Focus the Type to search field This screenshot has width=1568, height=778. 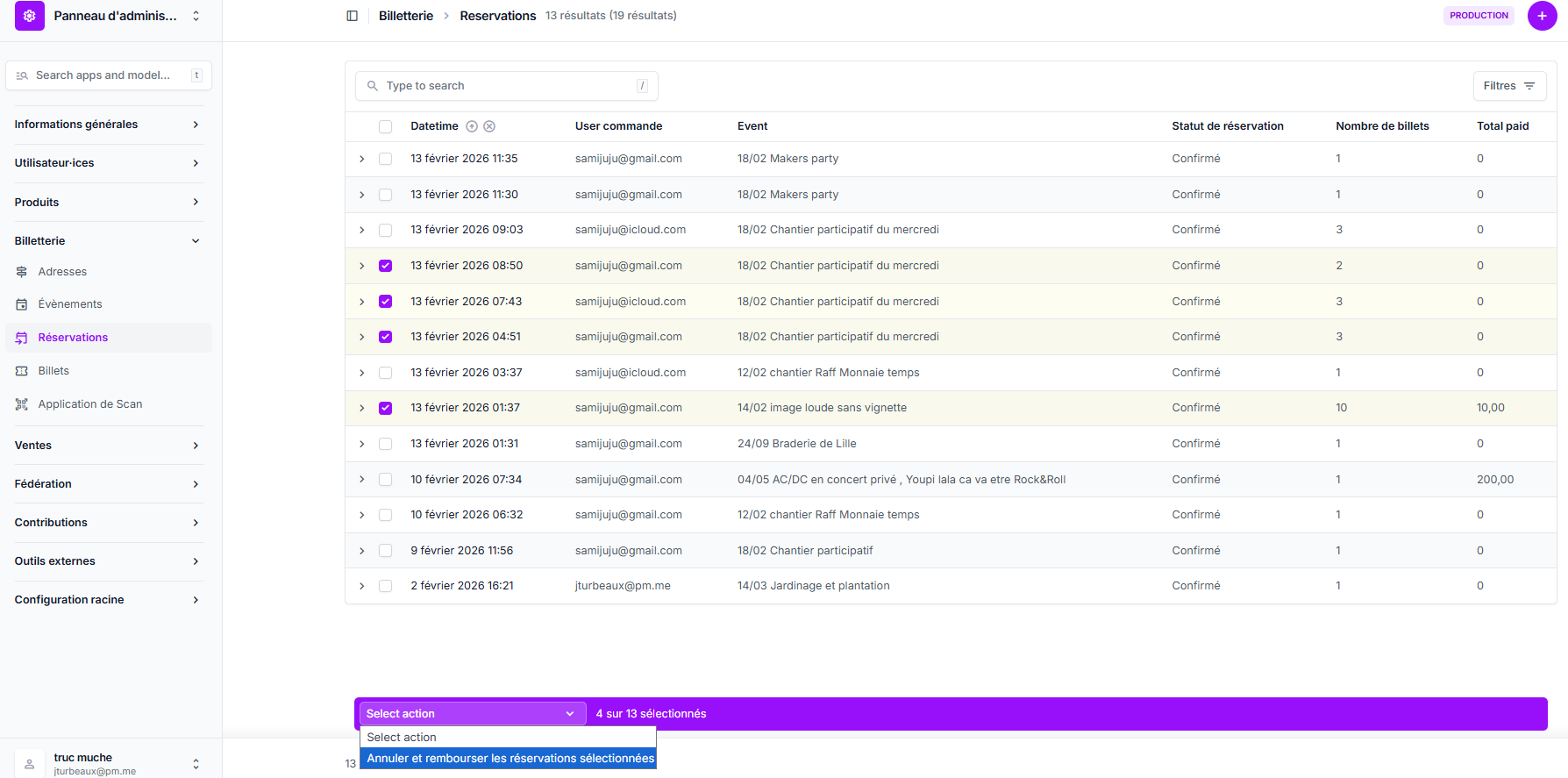(507, 86)
